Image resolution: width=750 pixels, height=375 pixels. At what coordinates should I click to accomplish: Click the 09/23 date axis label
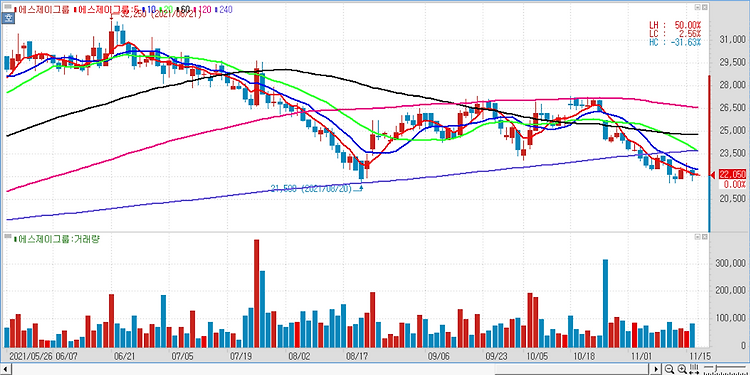(x=497, y=356)
